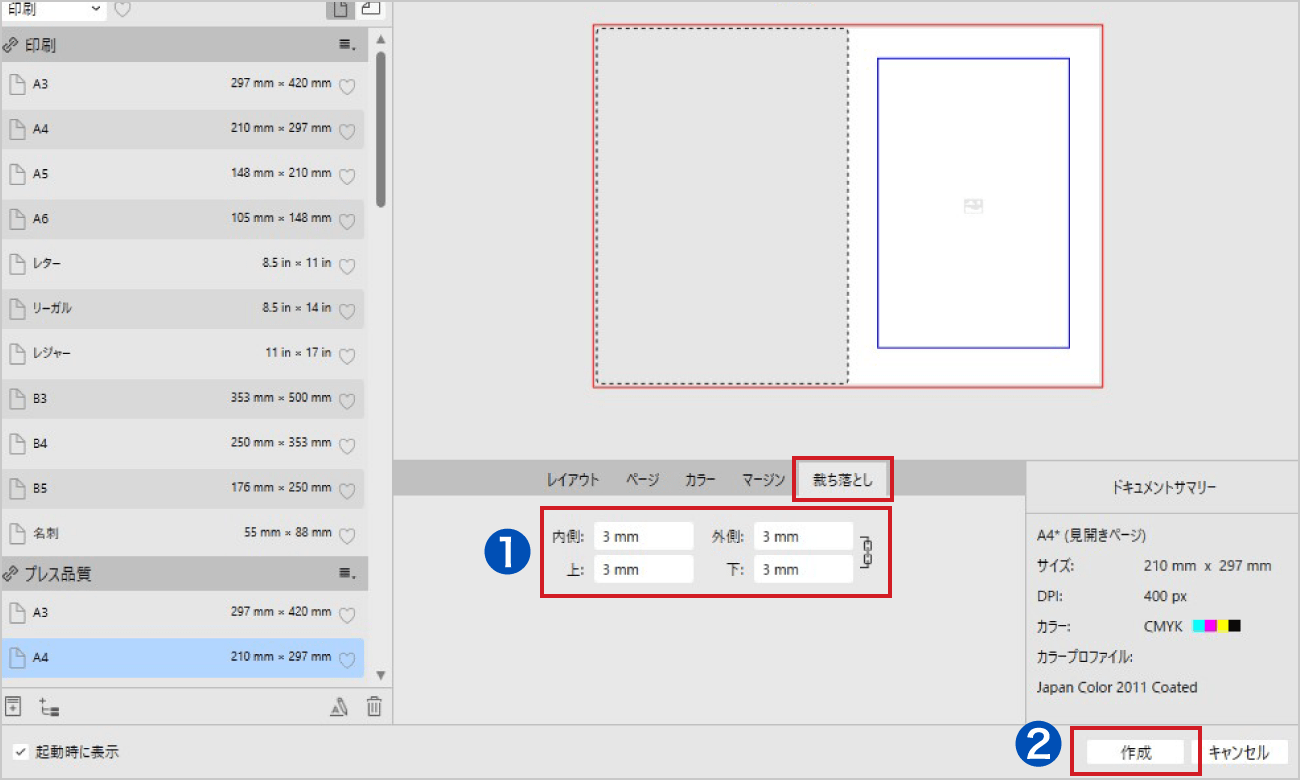This screenshot has width=1300, height=780.
Task: Delete preset with the trash icon
Action: tap(373, 707)
